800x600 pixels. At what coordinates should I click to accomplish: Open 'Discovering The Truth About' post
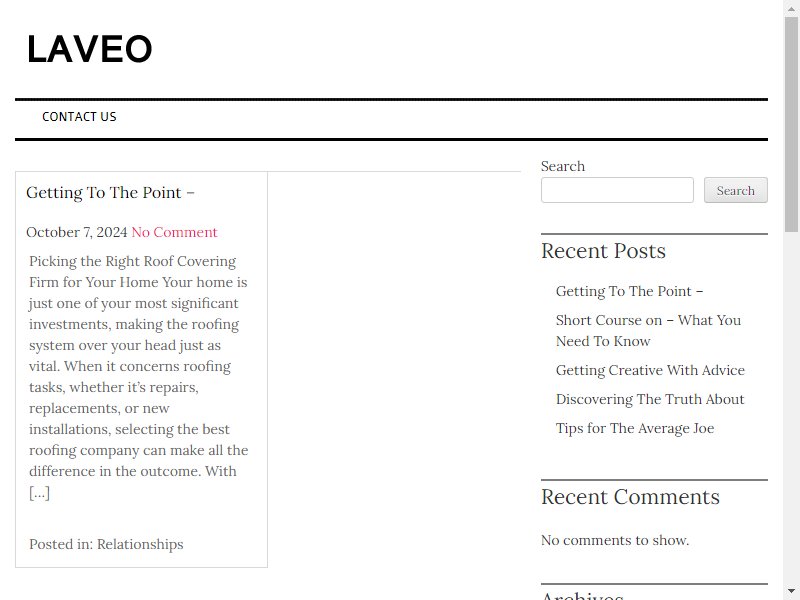649,399
